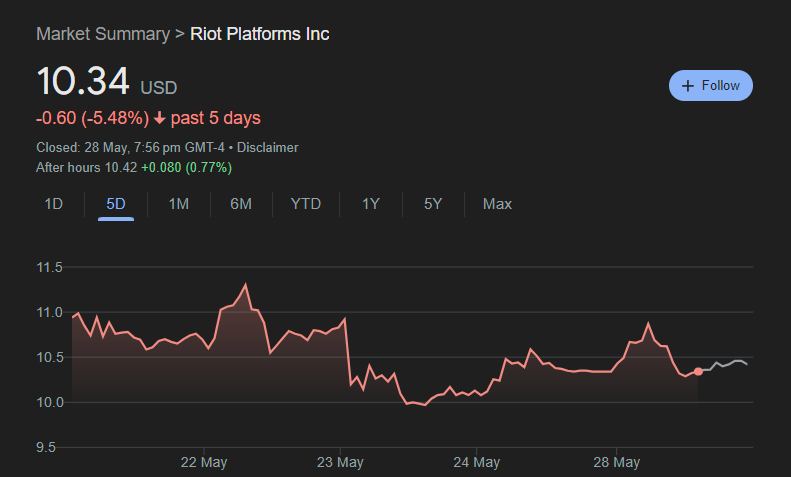Select the 1D time range tab

click(x=54, y=204)
